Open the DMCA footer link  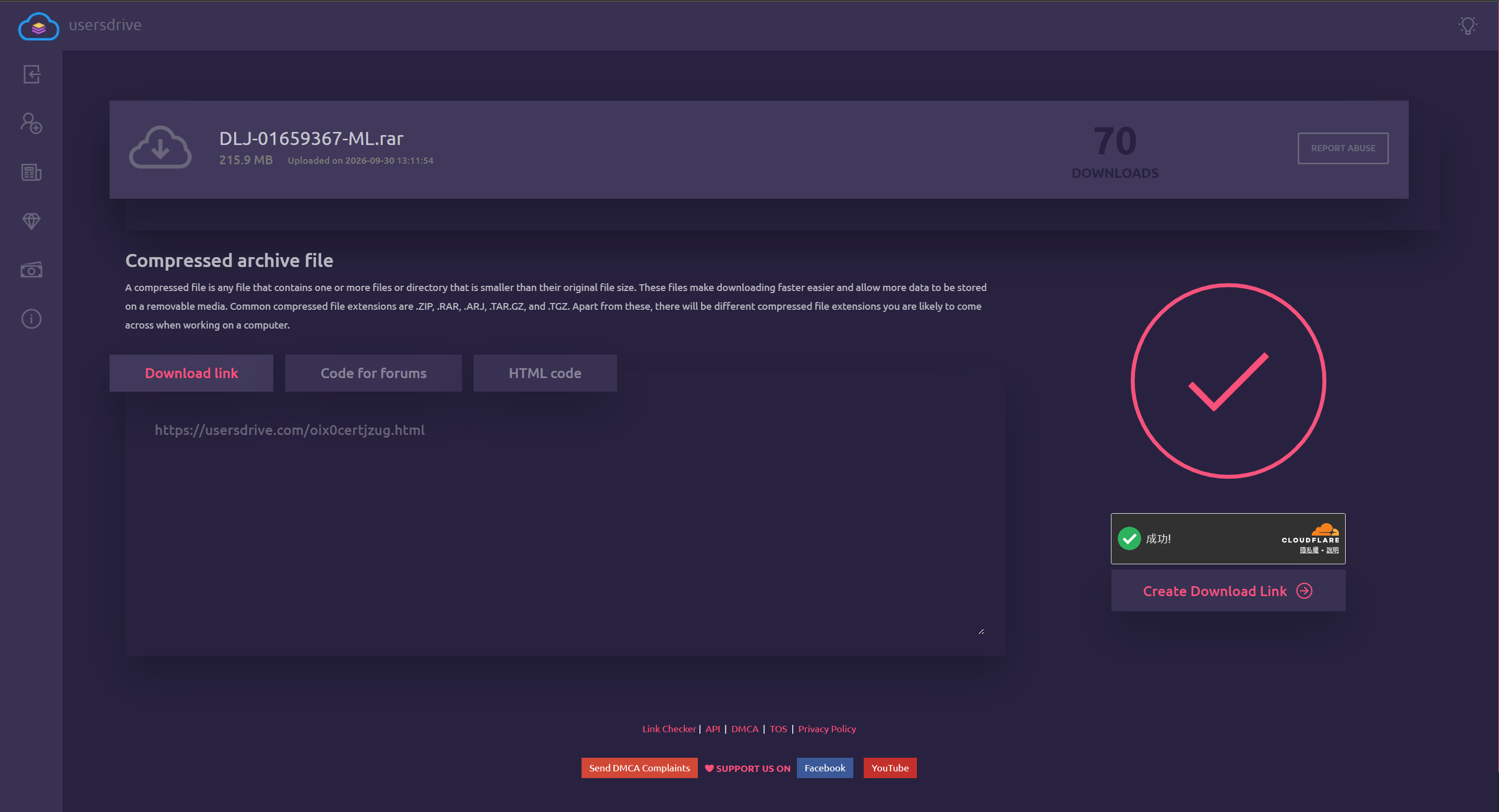[744, 729]
